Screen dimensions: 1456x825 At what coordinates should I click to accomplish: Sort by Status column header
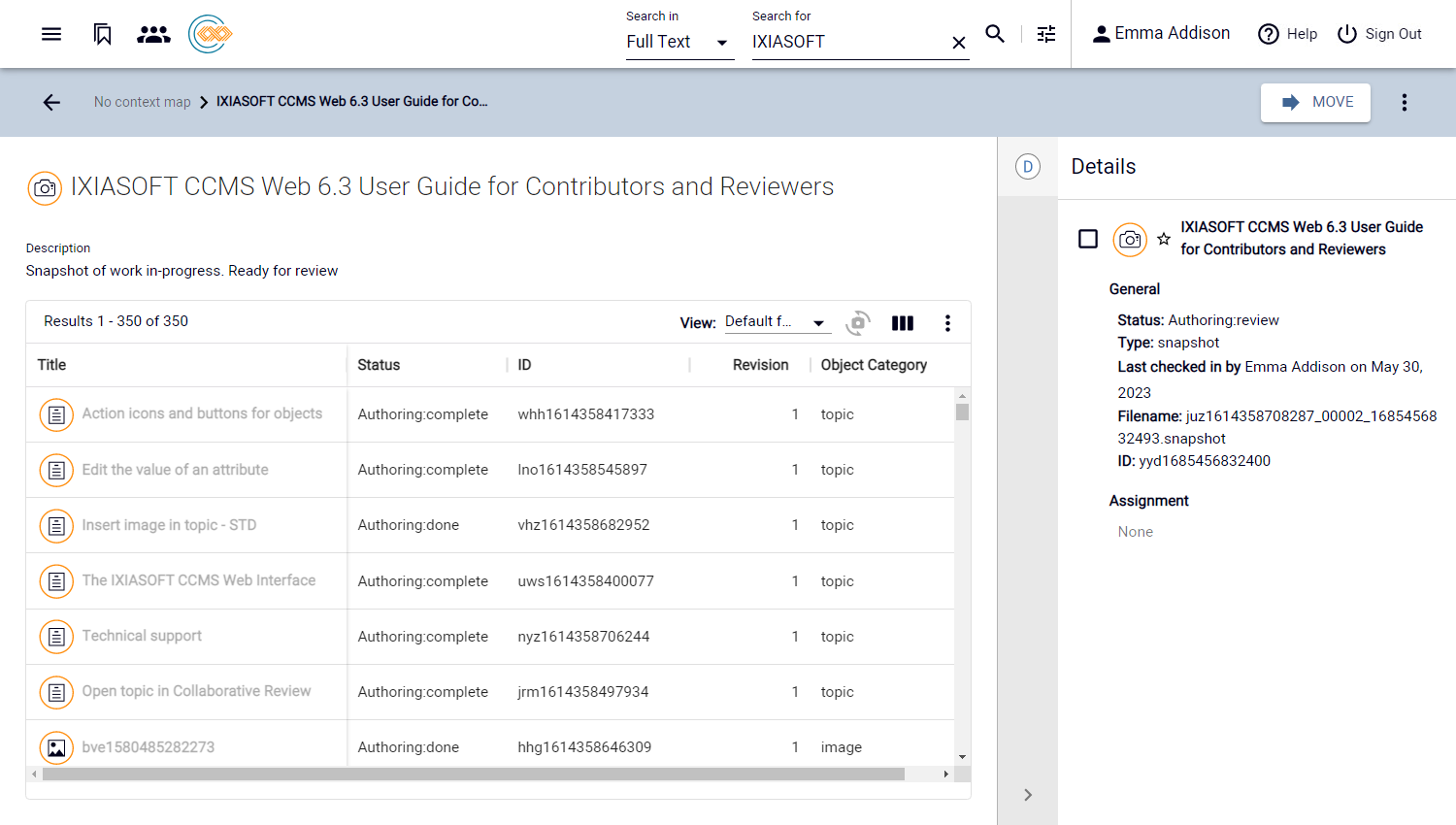pos(379,365)
